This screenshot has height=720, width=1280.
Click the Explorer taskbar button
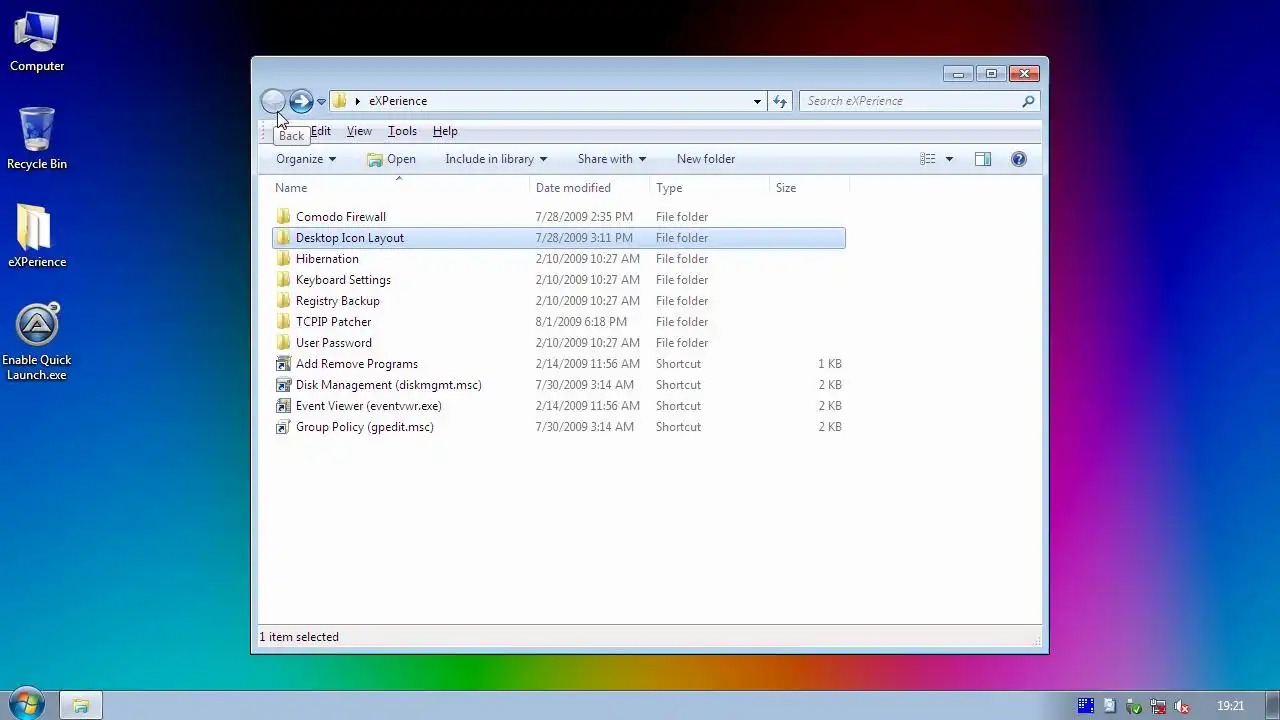coord(81,706)
